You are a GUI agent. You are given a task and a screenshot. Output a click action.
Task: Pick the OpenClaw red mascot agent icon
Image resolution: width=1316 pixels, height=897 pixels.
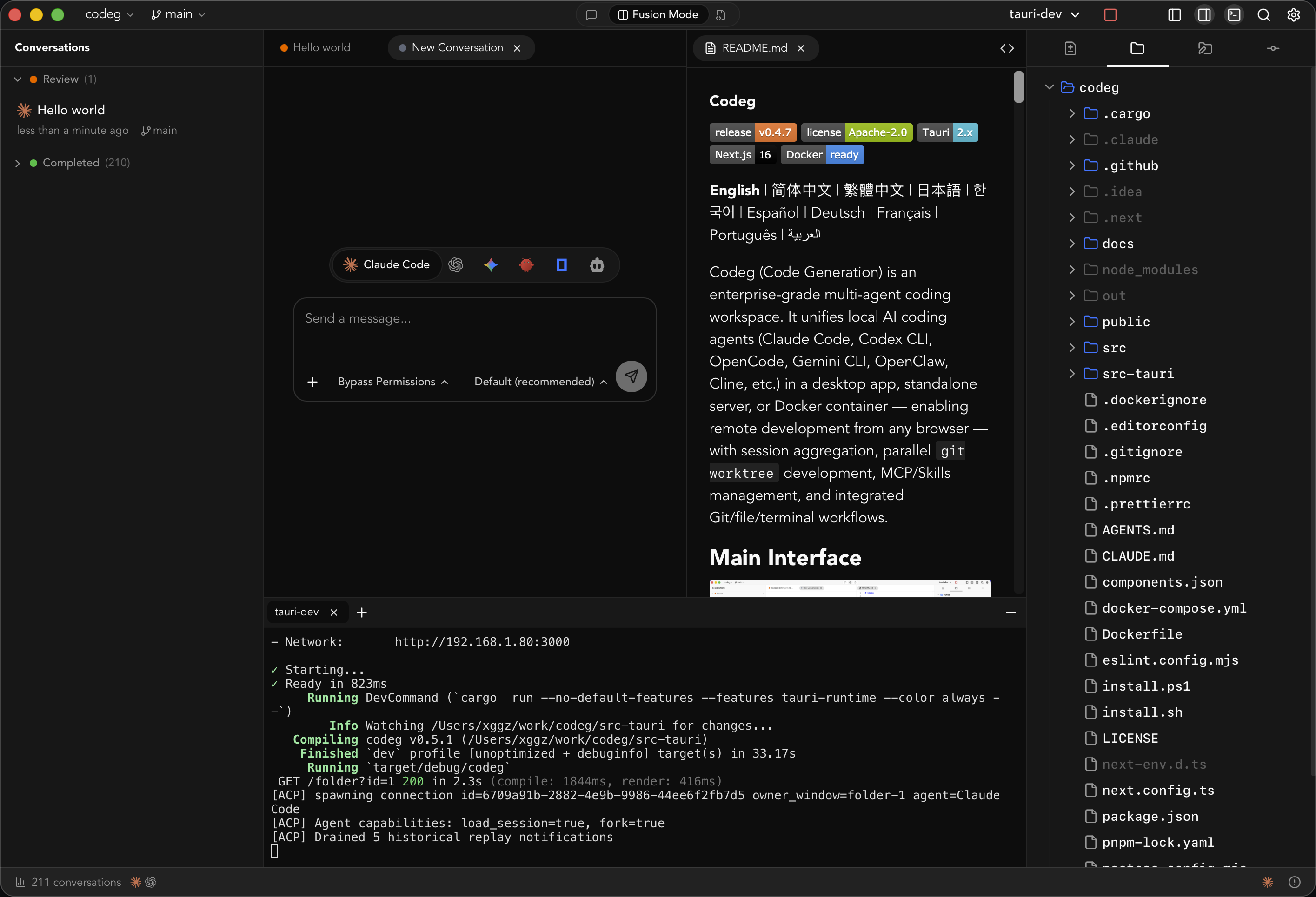point(526,265)
